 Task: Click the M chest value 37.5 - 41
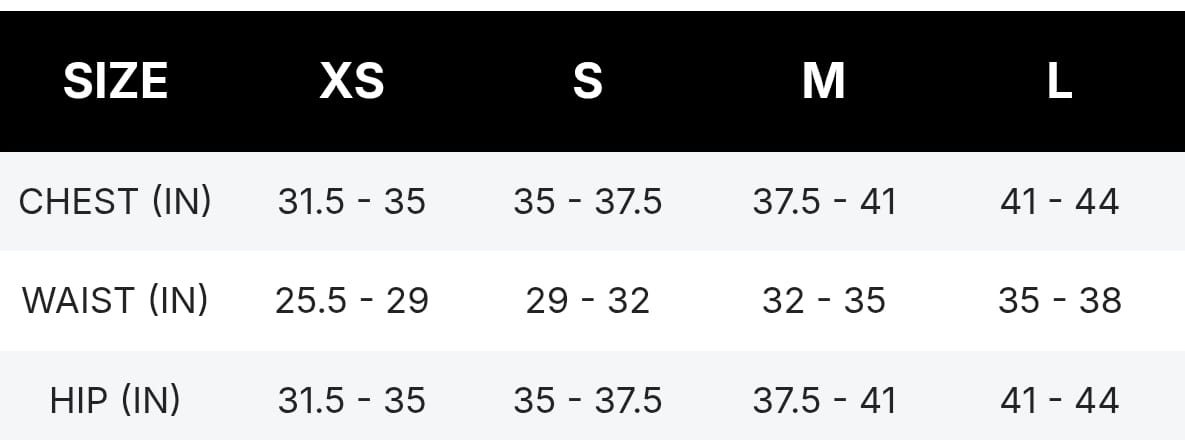click(x=824, y=201)
